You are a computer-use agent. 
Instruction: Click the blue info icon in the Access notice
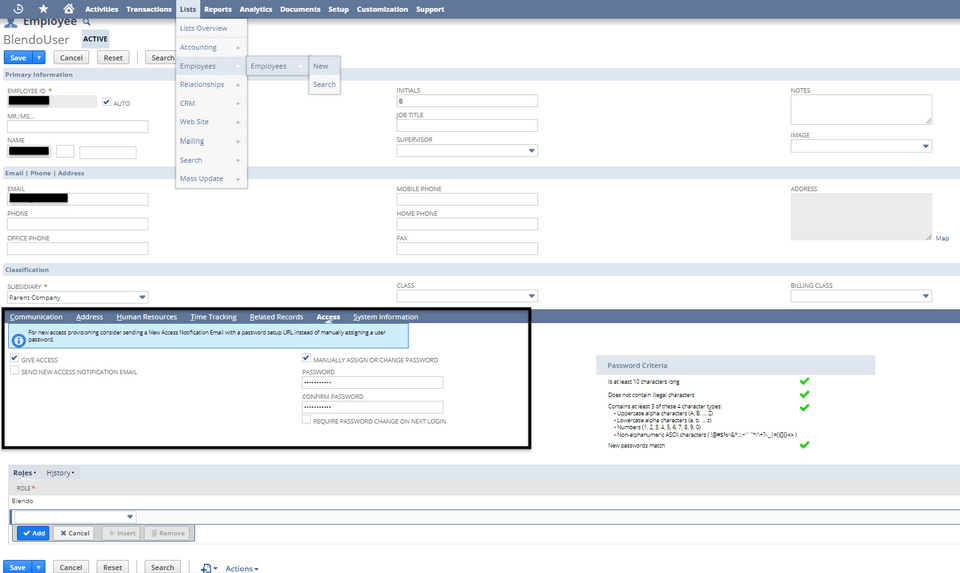(17, 337)
